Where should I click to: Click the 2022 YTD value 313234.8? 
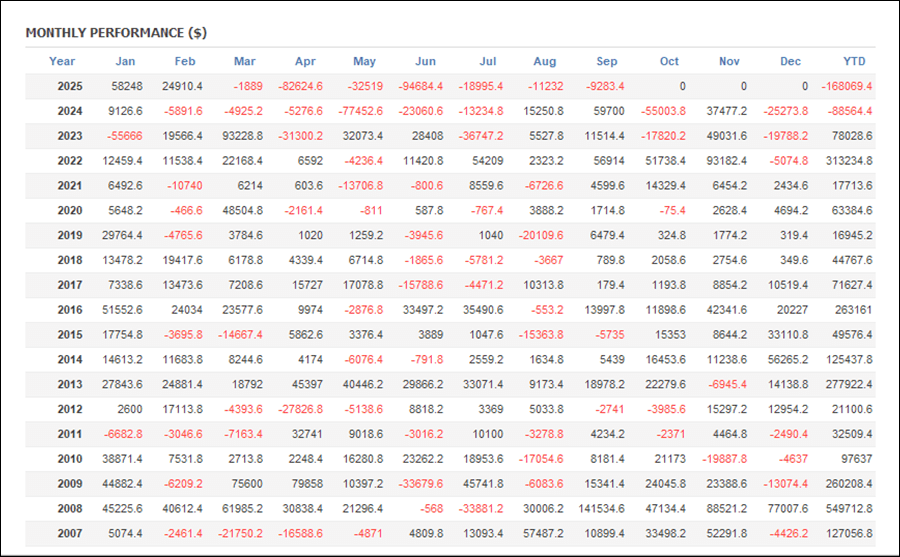point(845,161)
